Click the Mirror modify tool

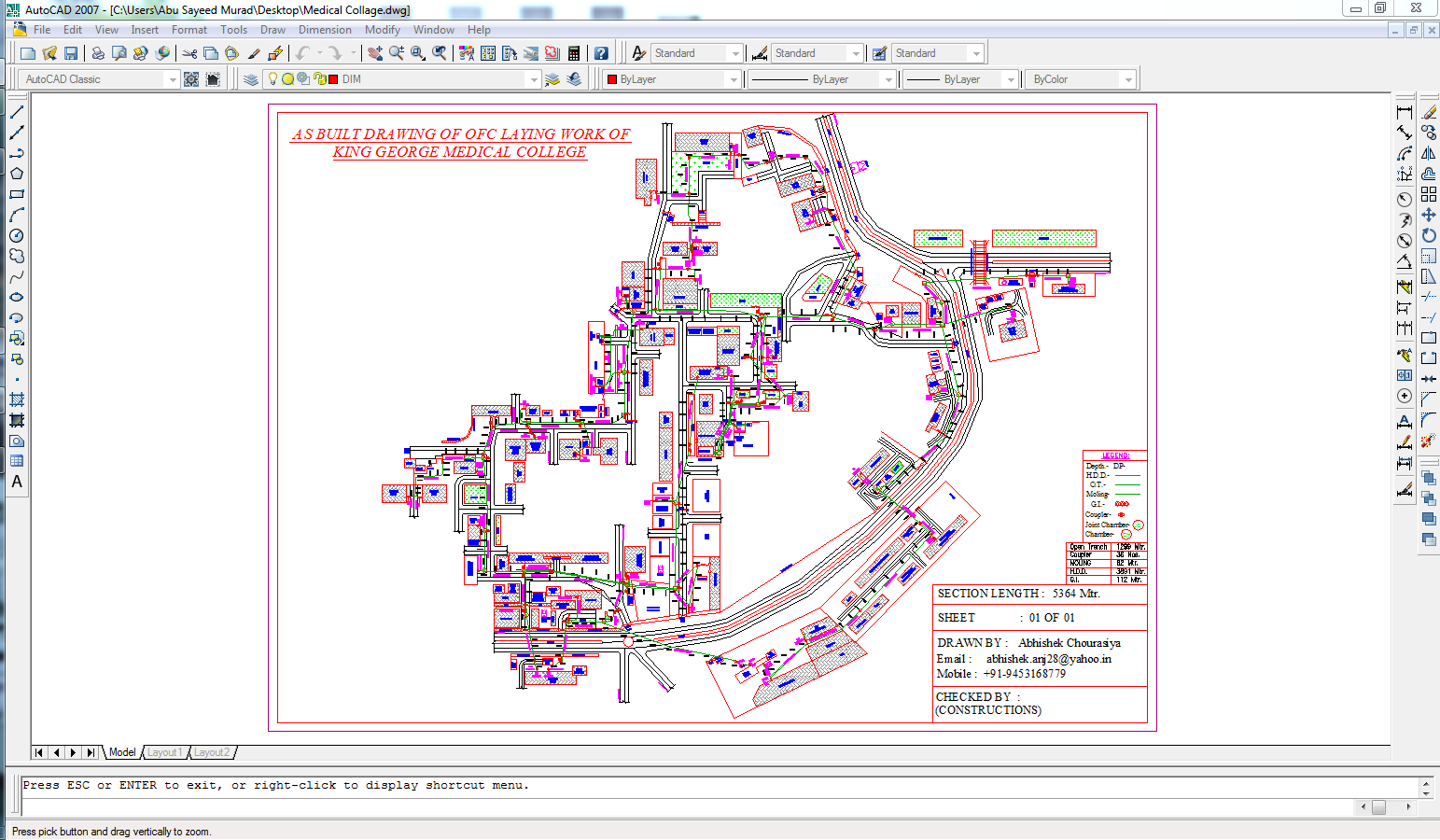(1429, 153)
